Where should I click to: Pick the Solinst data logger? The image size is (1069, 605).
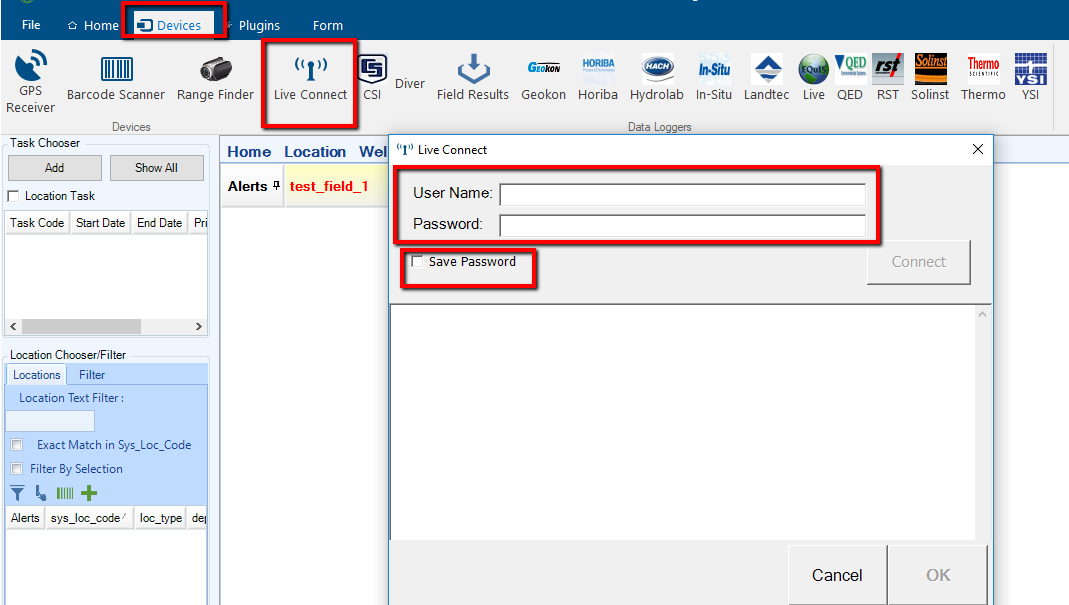pos(930,78)
